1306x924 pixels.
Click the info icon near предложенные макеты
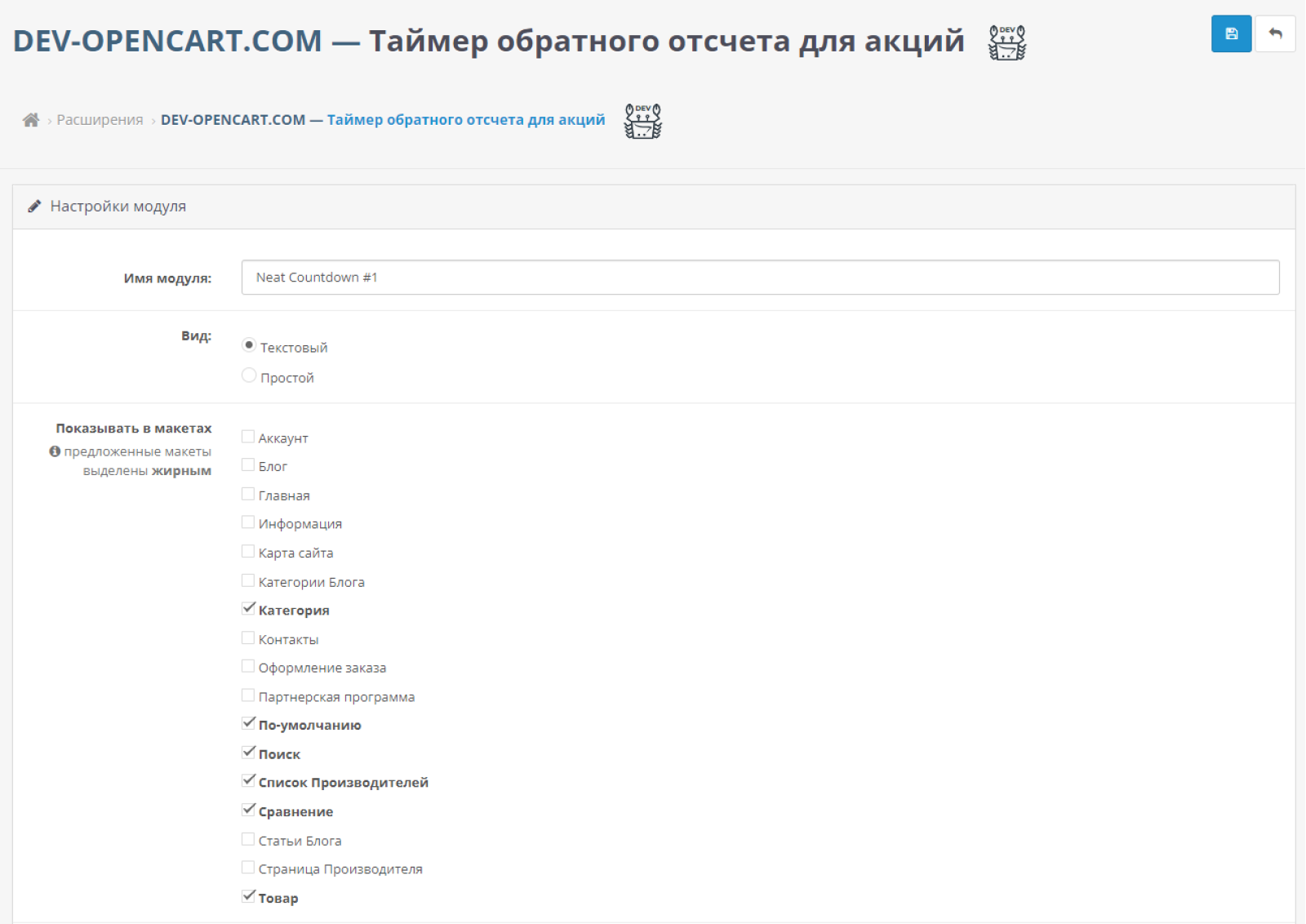[x=55, y=451]
